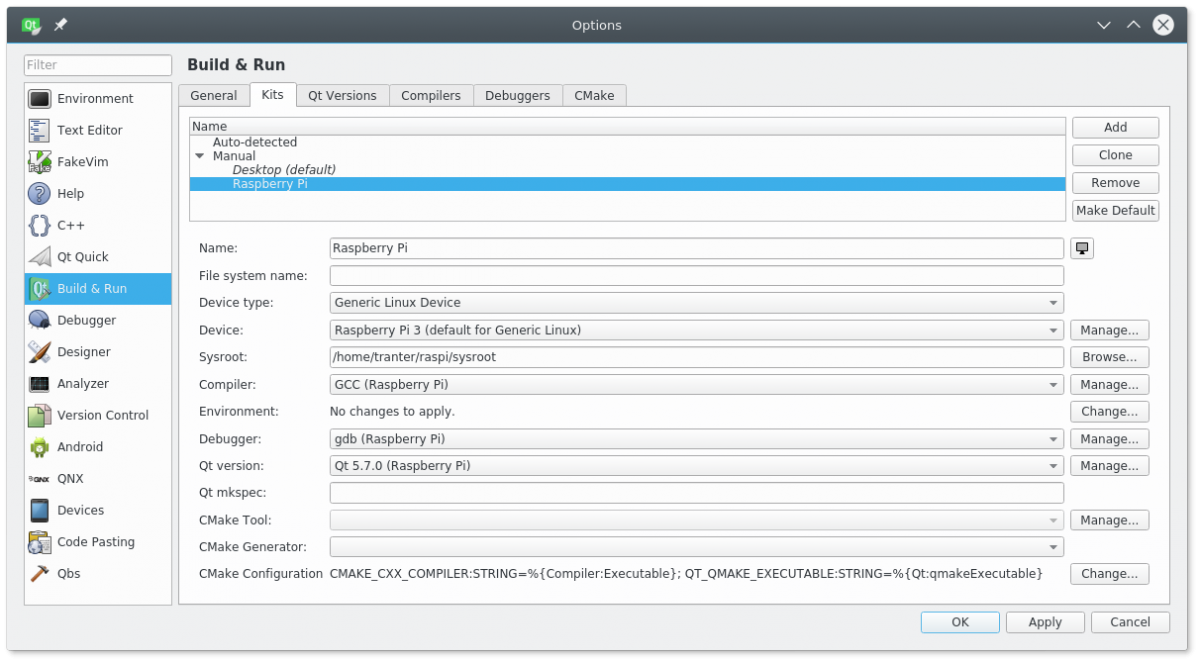Image resolution: width=1200 pixels, height=663 pixels.
Task: Click the C++ braces icon
Action: click(x=40, y=225)
